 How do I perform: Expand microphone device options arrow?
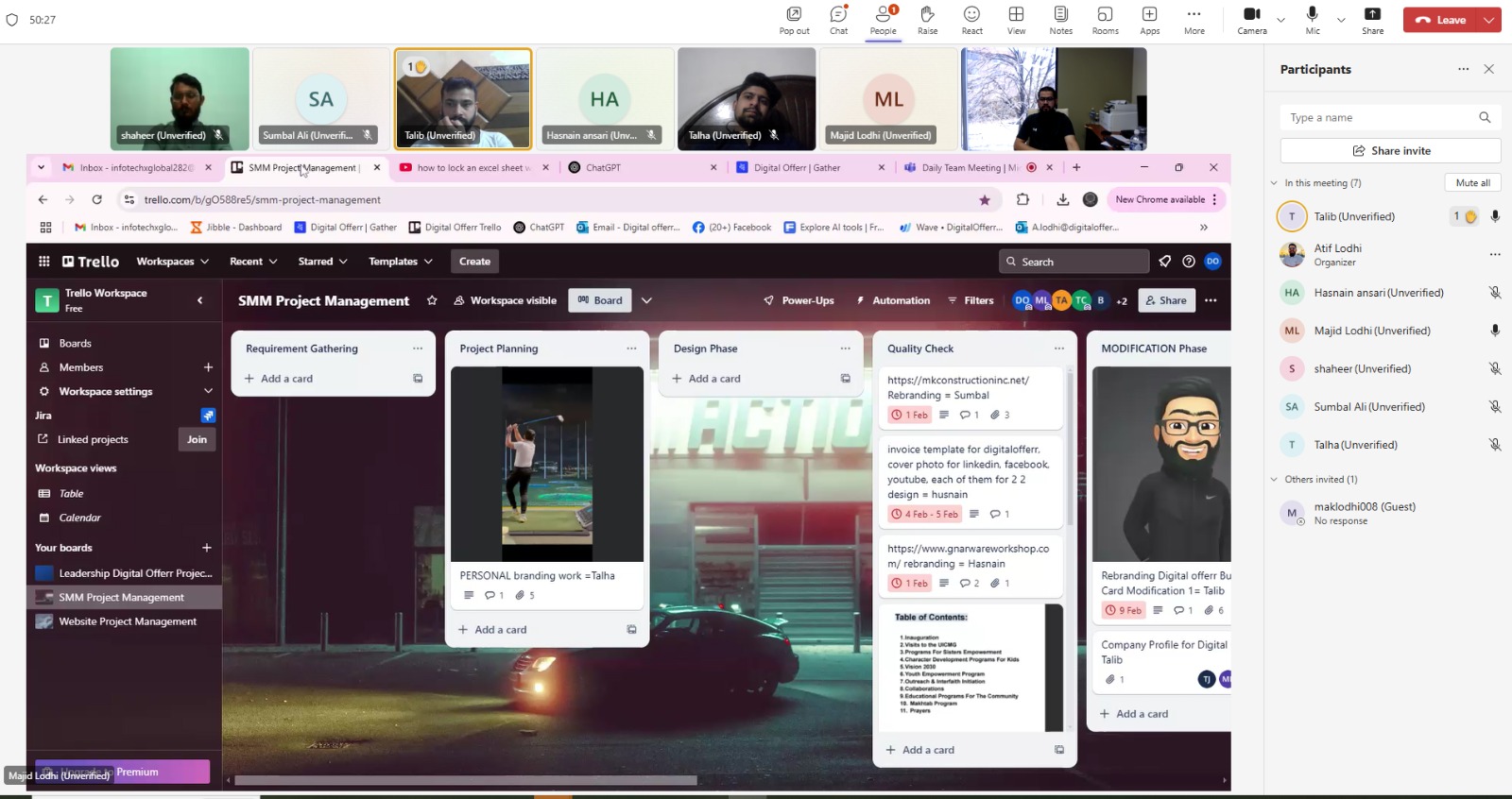point(1341,20)
